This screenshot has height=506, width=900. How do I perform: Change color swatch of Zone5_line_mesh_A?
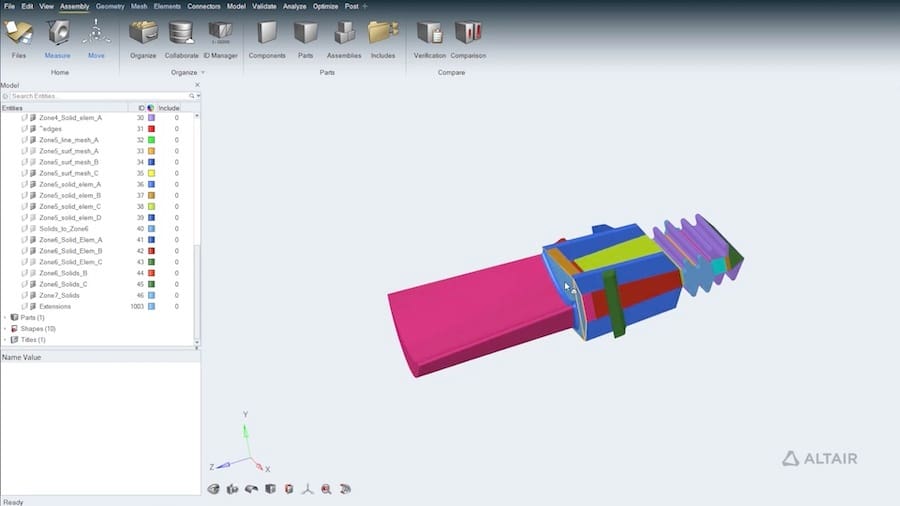[x=151, y=140]
